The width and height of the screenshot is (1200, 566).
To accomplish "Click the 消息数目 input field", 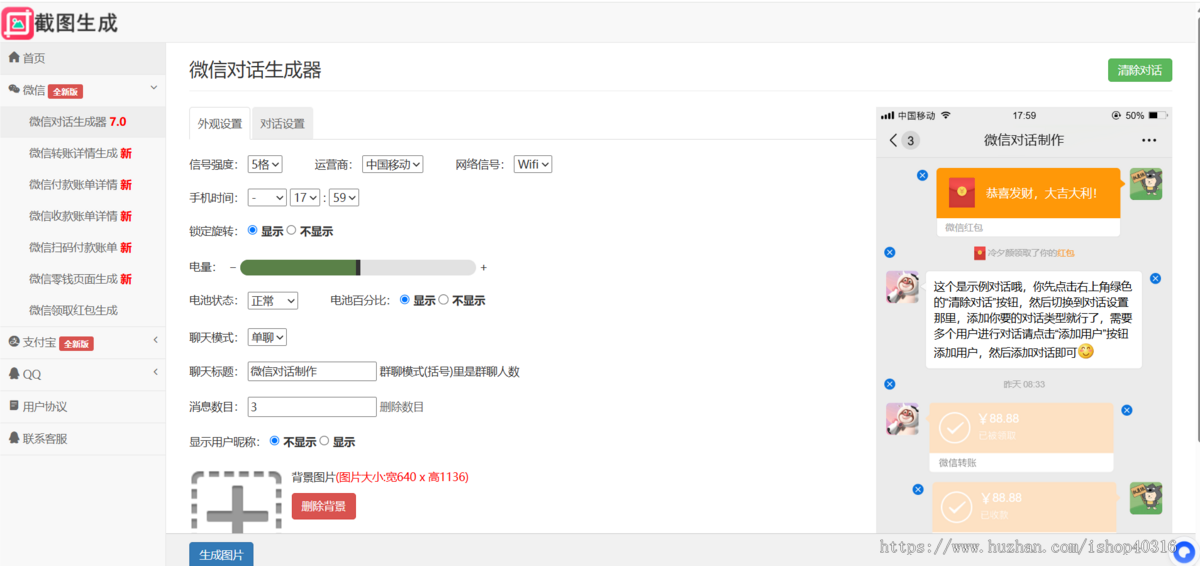I will tap(312, 407).
